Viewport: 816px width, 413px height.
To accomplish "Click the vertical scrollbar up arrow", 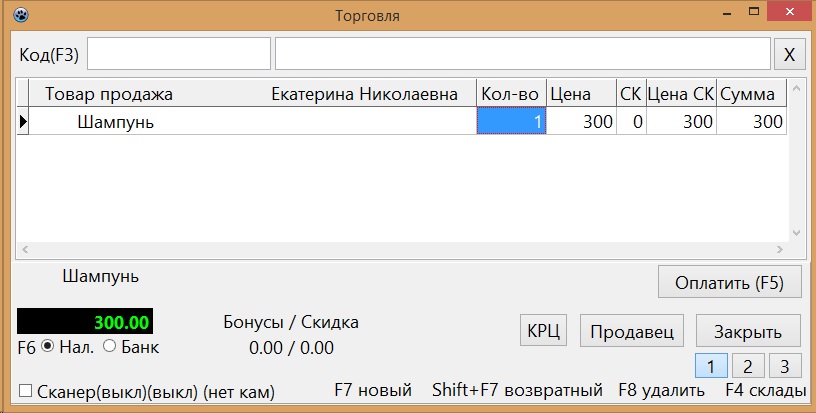I will click(796, 88).
